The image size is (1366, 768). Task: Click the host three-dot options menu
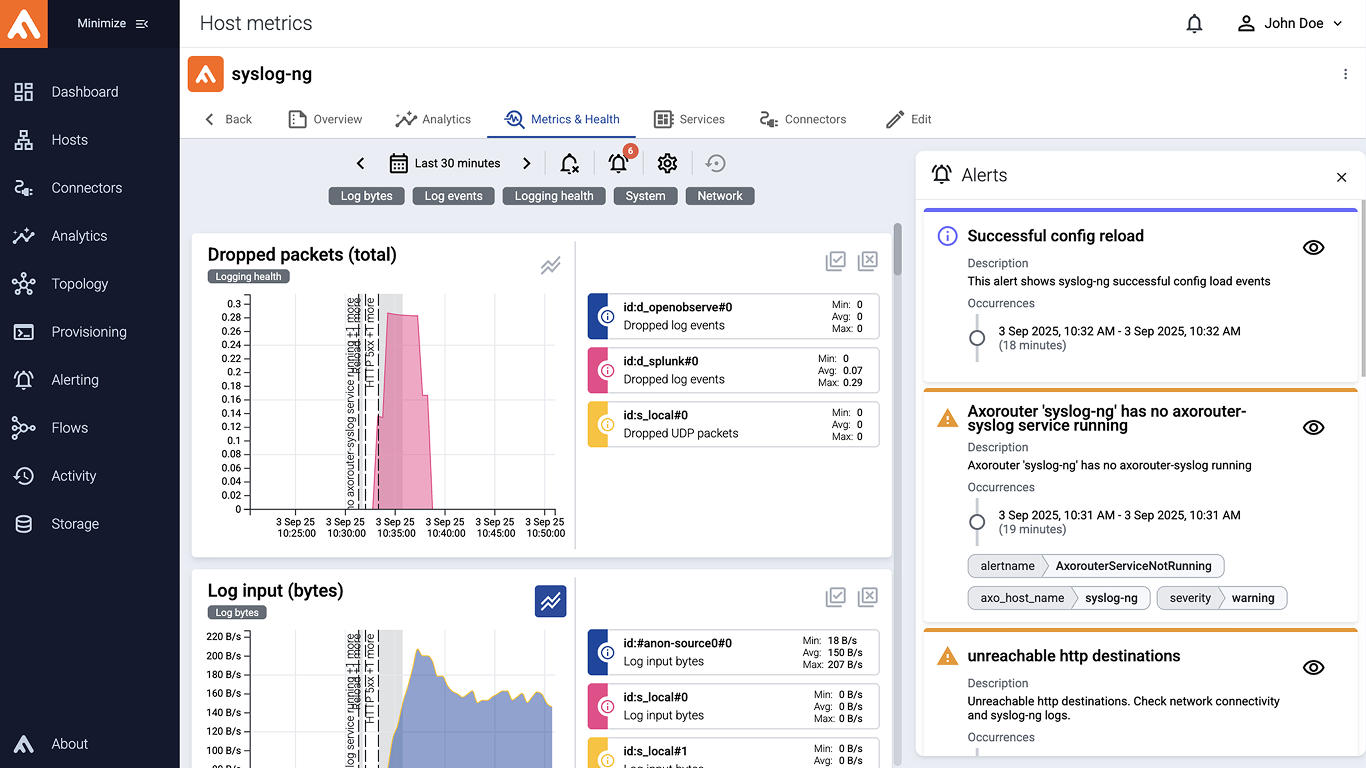coord(1345,74)
